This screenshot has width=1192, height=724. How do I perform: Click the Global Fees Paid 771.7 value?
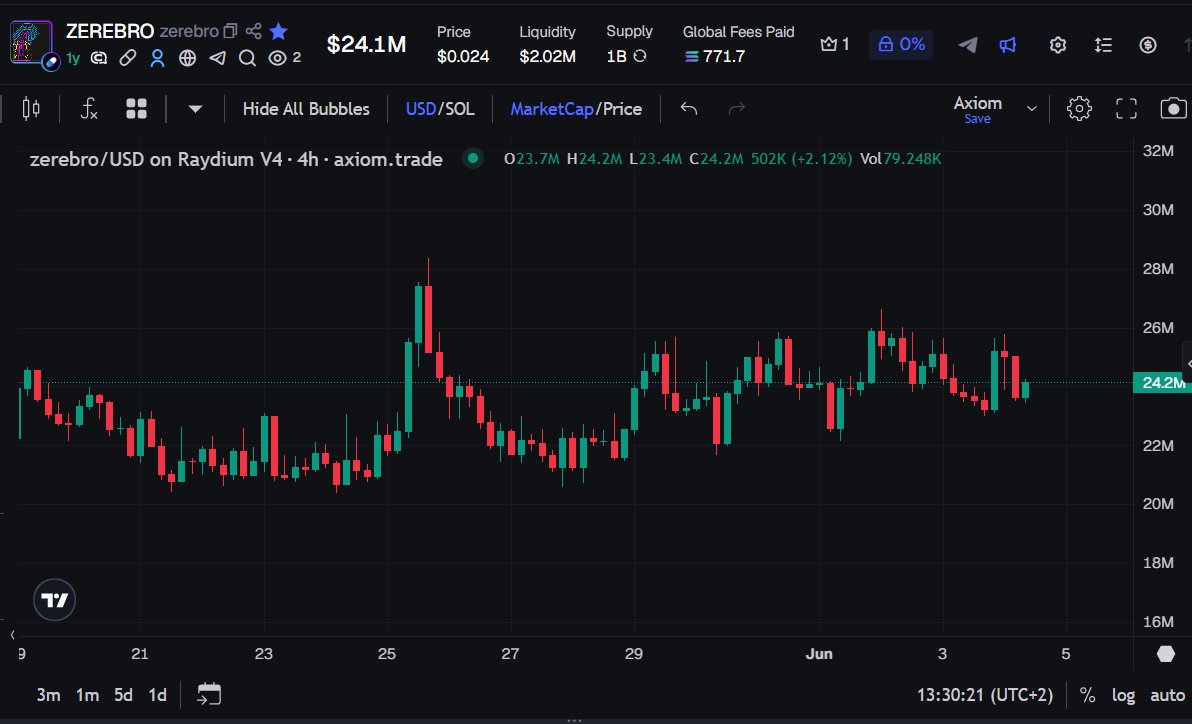click(x=715, y=56)
